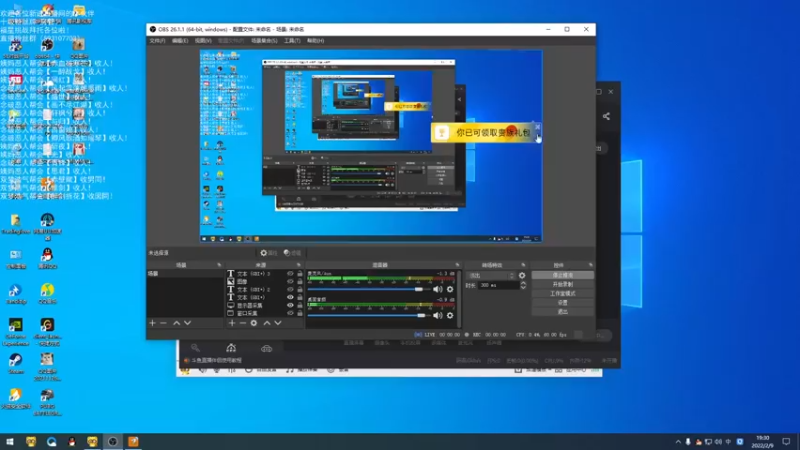Screen dimensions: 800x450
Task: Click search magnifier in background Douyu window
Action: 195,348
